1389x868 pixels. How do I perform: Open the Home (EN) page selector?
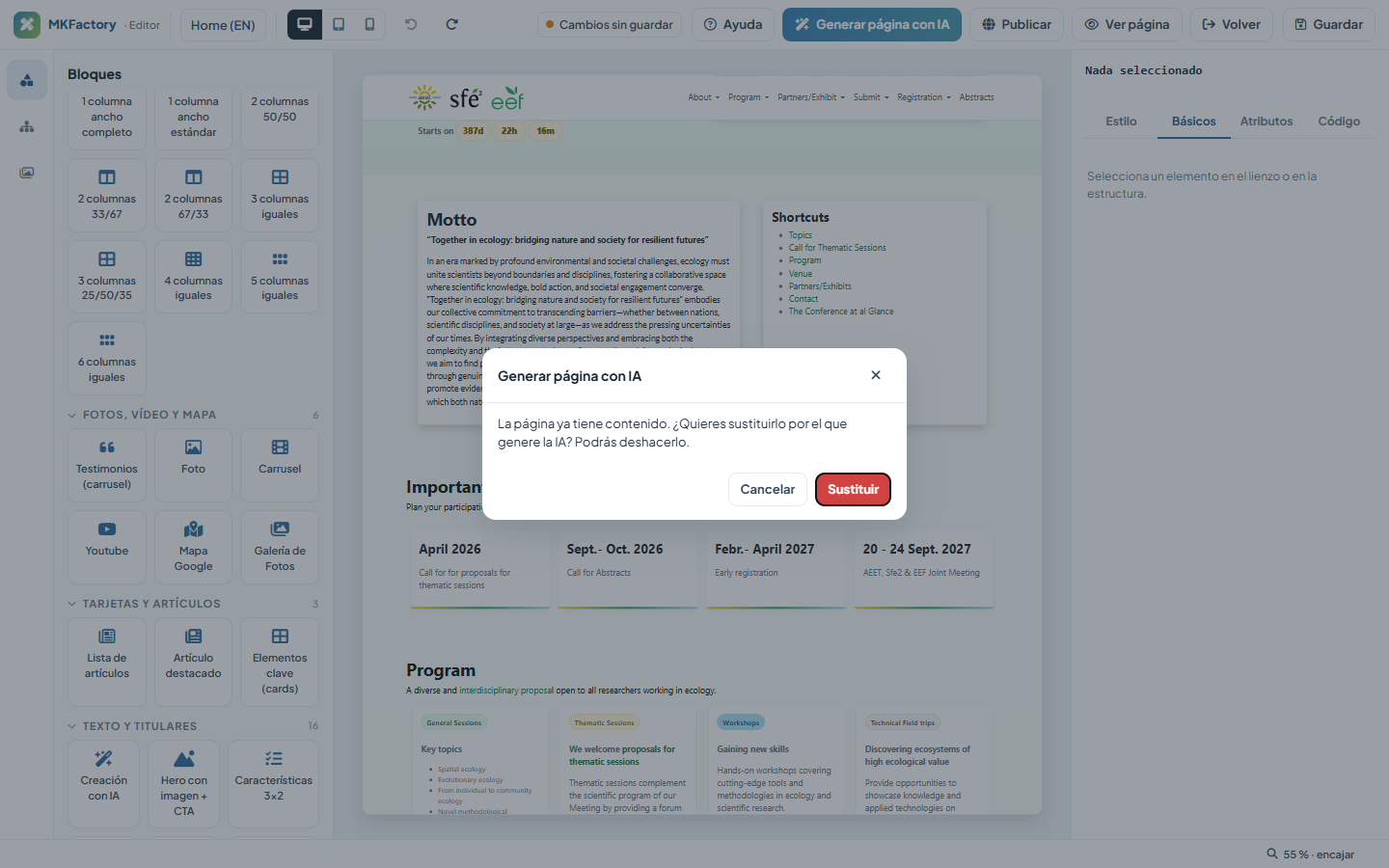223,25
